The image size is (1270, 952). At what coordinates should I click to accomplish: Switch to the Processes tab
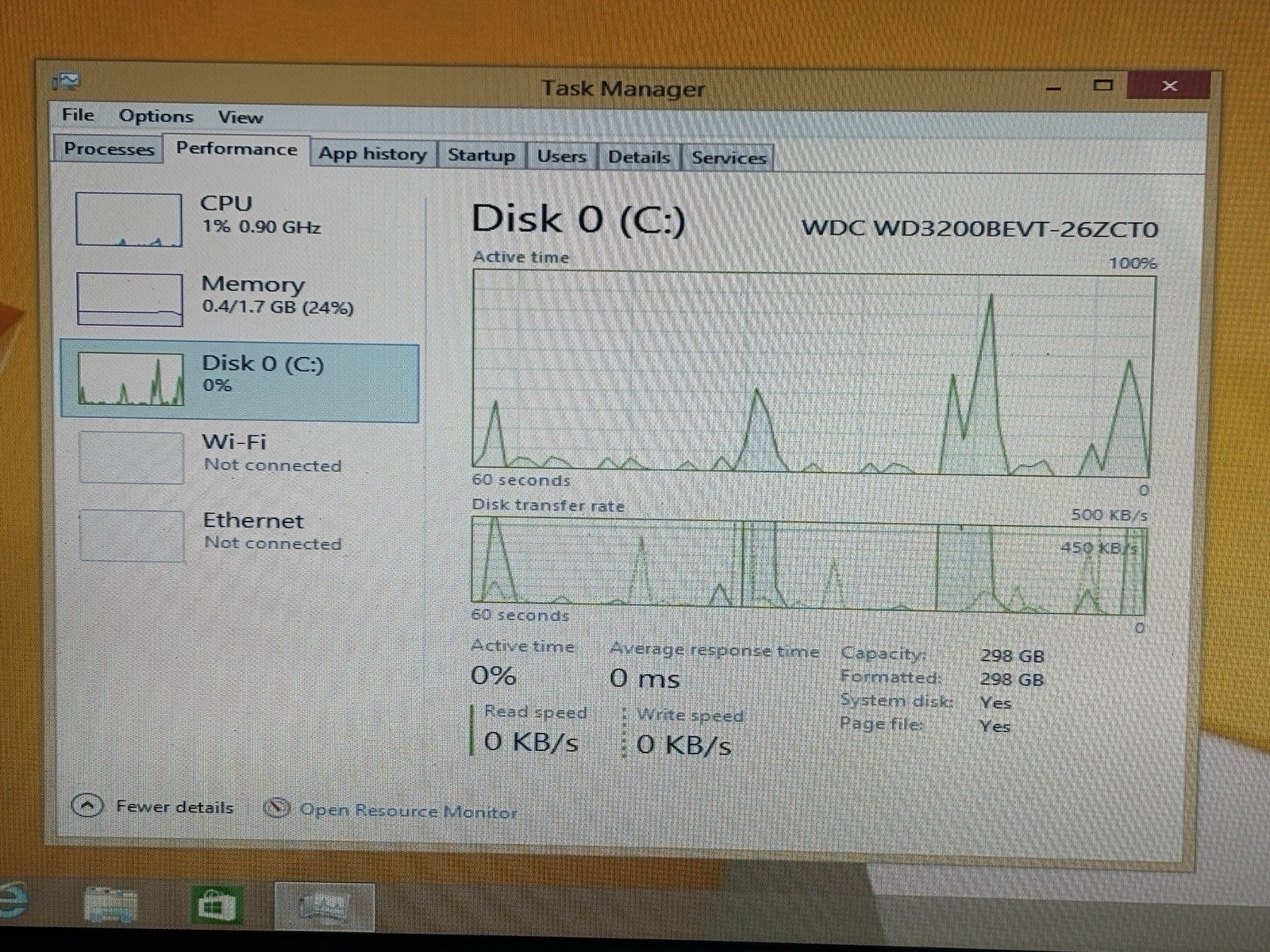click(x=109, y=148)
